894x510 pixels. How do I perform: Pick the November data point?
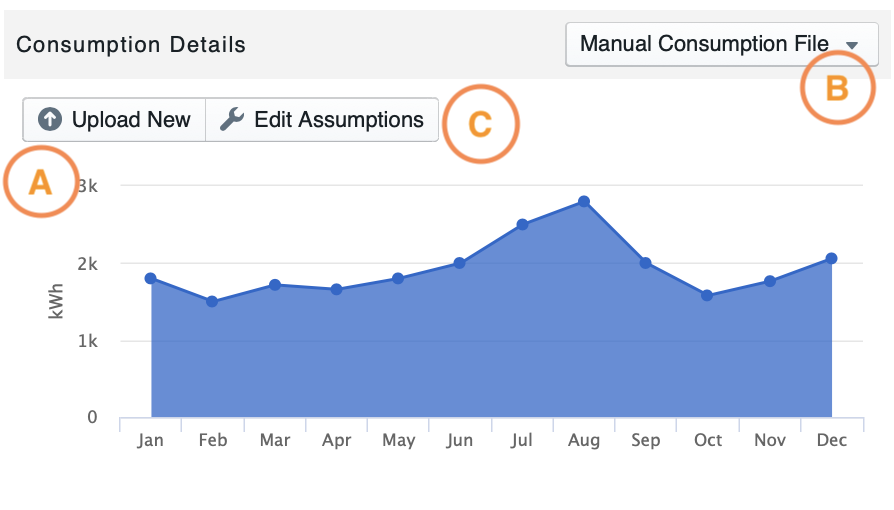click(x=769, y=281)
